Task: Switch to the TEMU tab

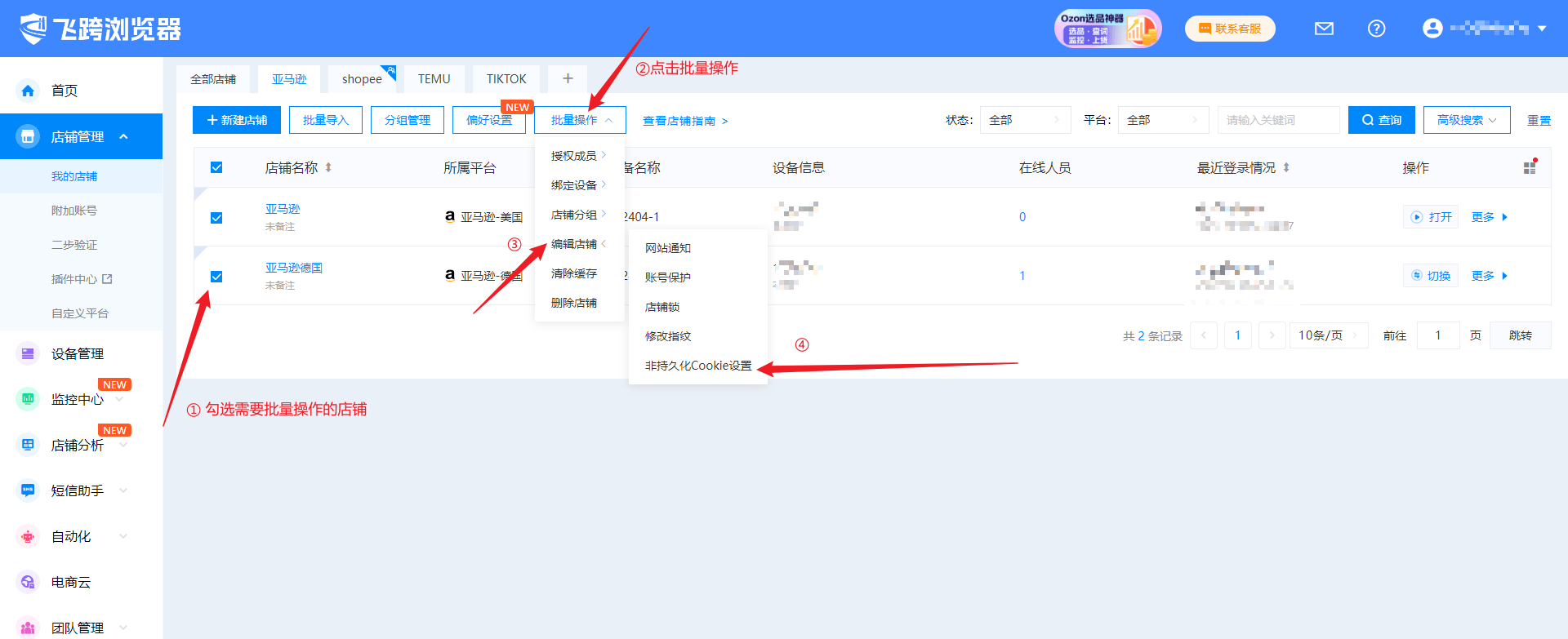Action: (434, 79)
